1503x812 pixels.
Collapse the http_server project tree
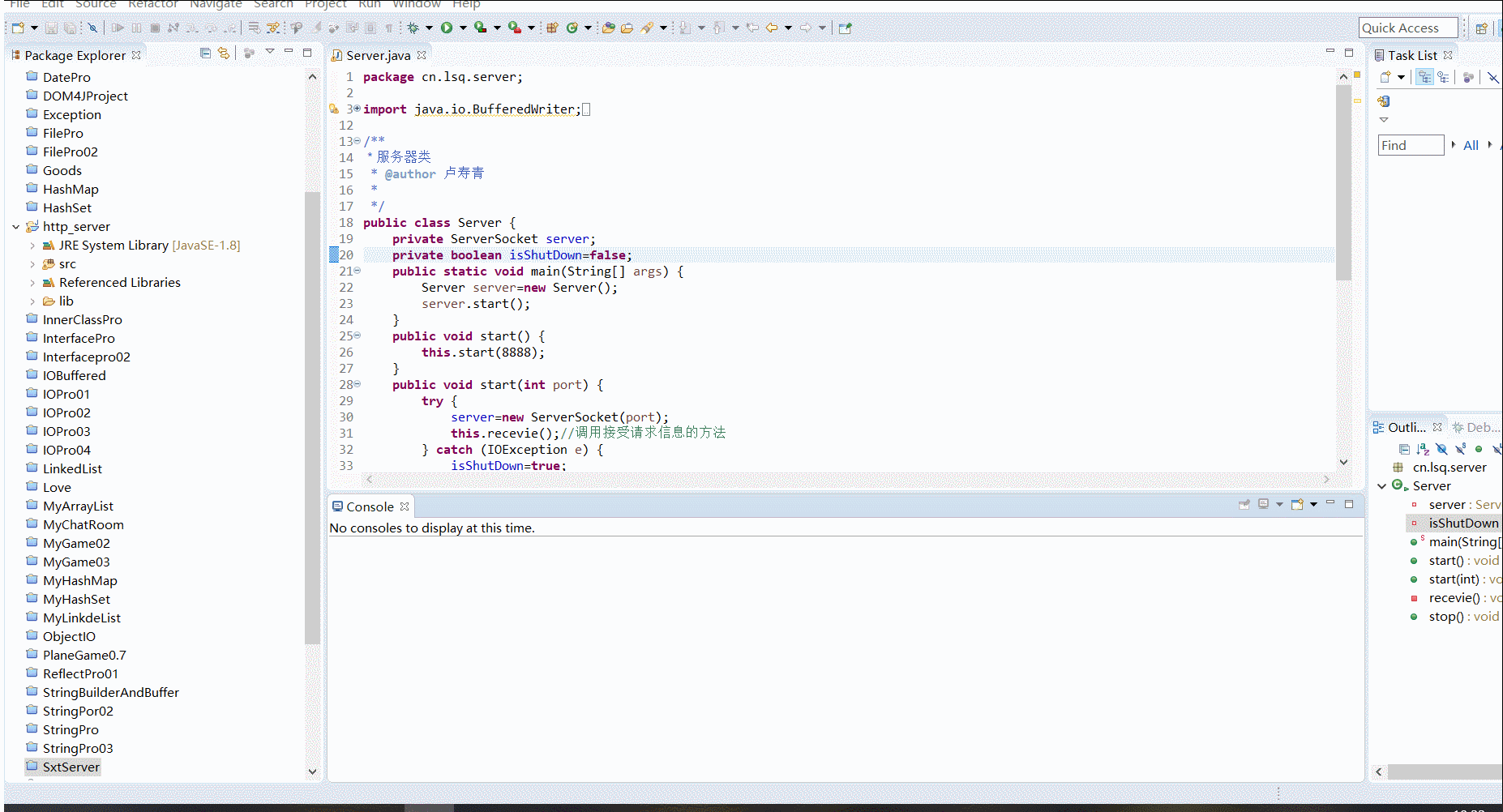pyautogui.click(x=16, y=227)
